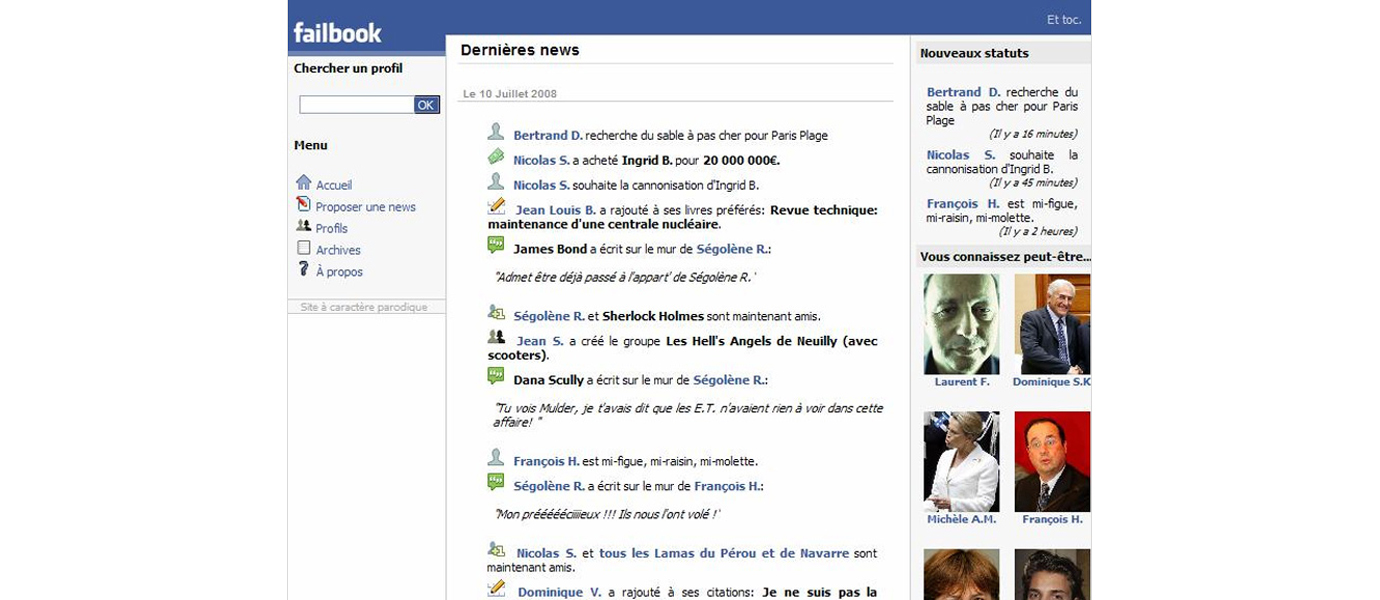Click wall post icon beside Mon préééciiieux post
The width and height of the screenshot is (1380, 600).
(496, 482)
